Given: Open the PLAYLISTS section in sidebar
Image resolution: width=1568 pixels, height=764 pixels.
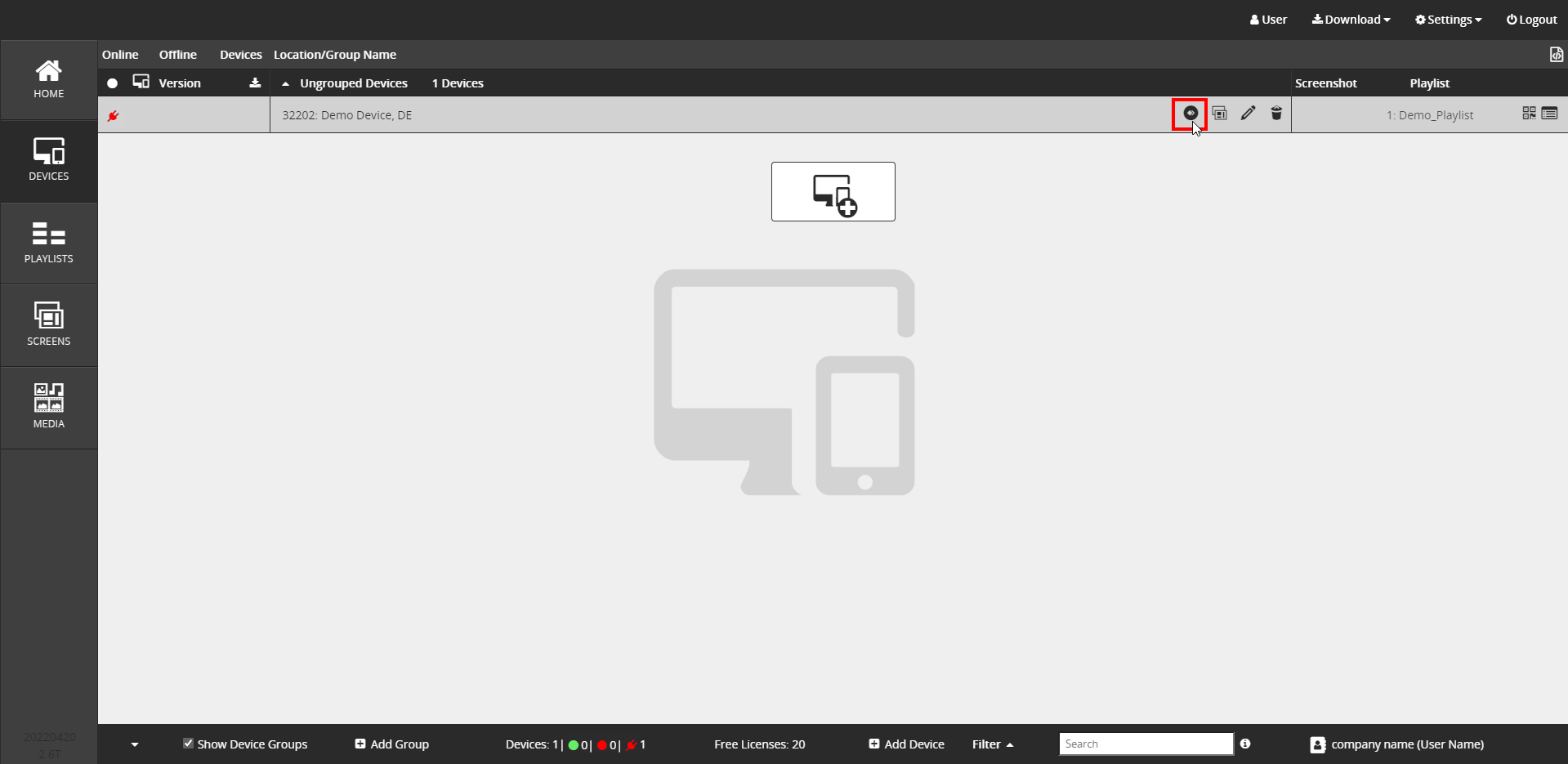Looking at the screenshot, I should tap(49, 243).
